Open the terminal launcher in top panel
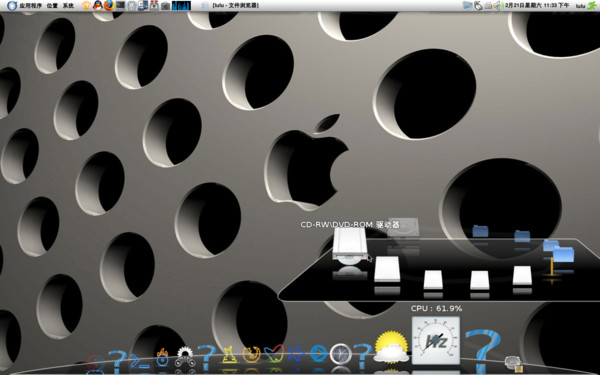The width and height of the screenshot is (600, 375). (121, 5)
